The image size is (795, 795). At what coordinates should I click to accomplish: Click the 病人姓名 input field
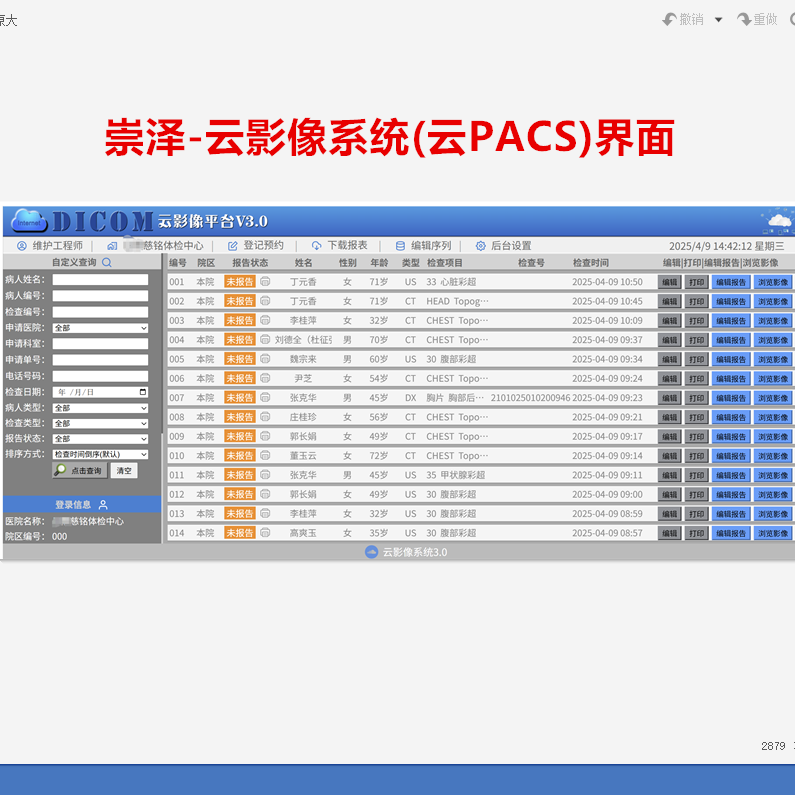[100, 280]
